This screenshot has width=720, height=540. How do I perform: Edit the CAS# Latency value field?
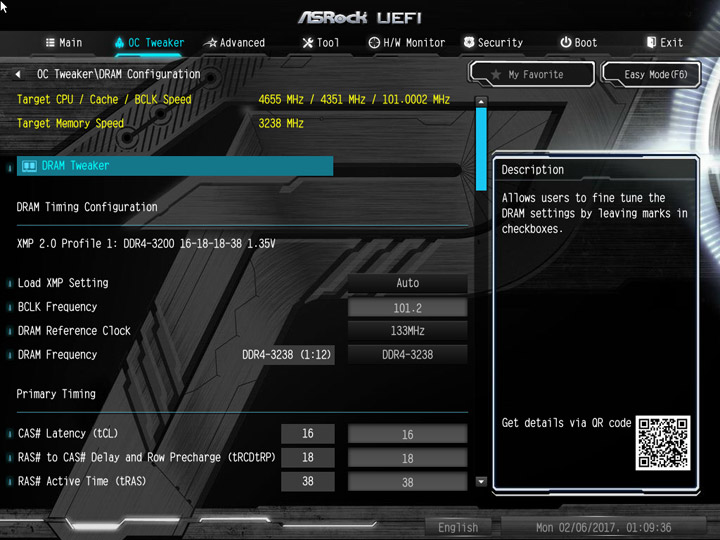(x=407, y=434)
